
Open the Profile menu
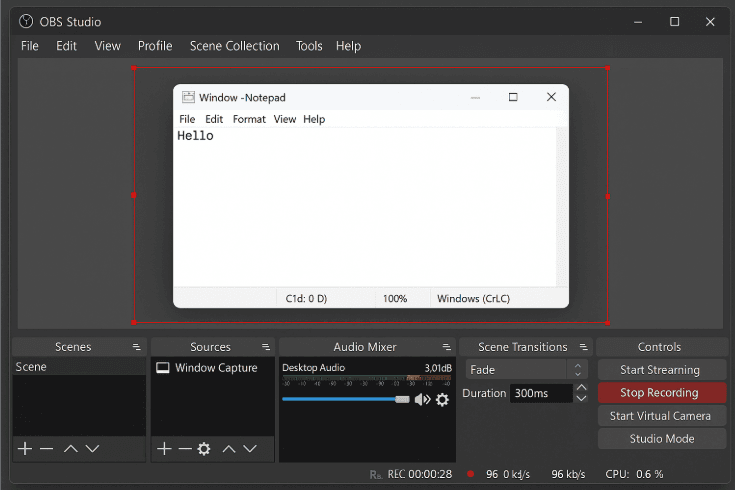pyautogui.click(x=155, y=46)
